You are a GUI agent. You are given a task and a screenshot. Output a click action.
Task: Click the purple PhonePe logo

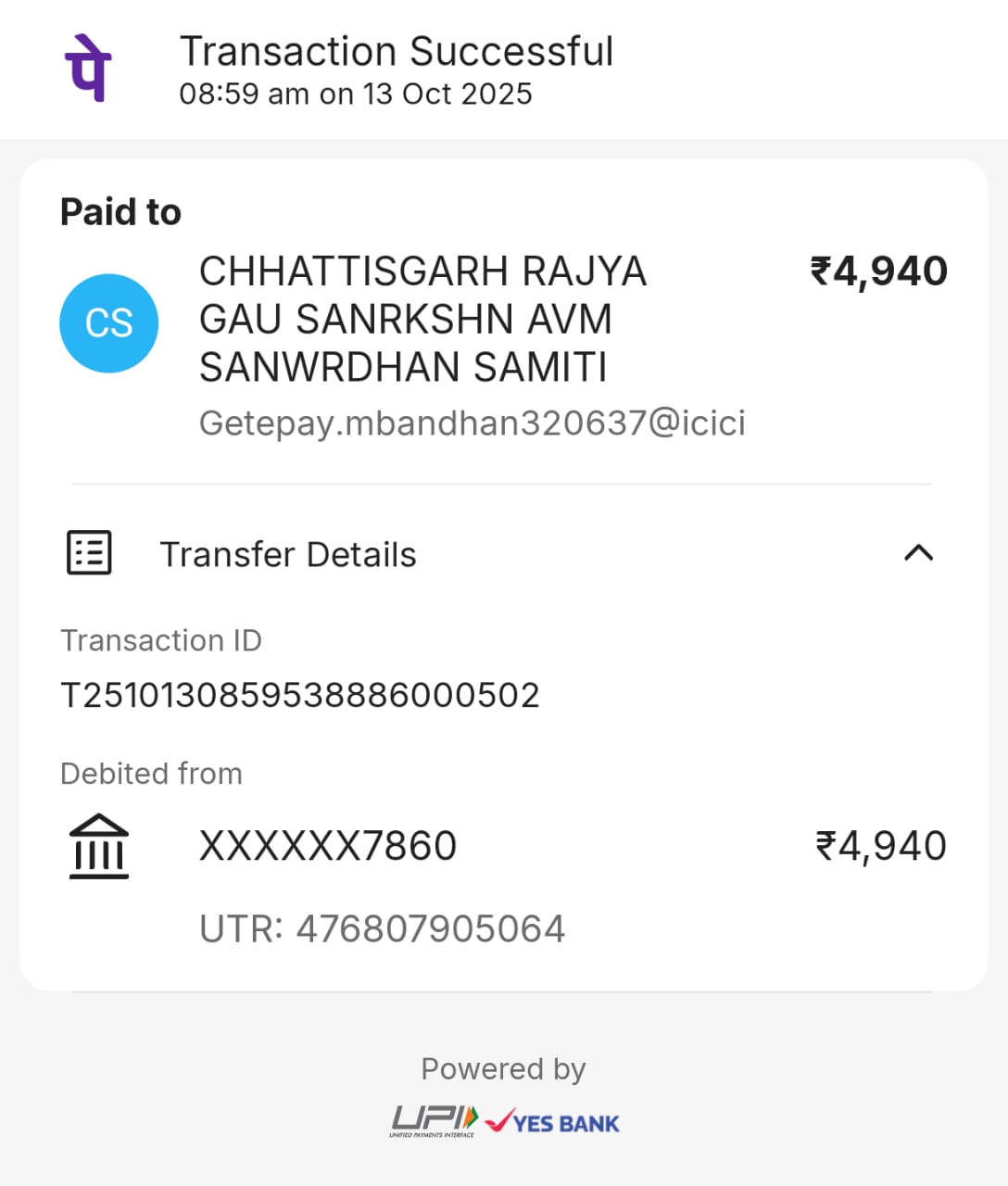click(88, 68)
